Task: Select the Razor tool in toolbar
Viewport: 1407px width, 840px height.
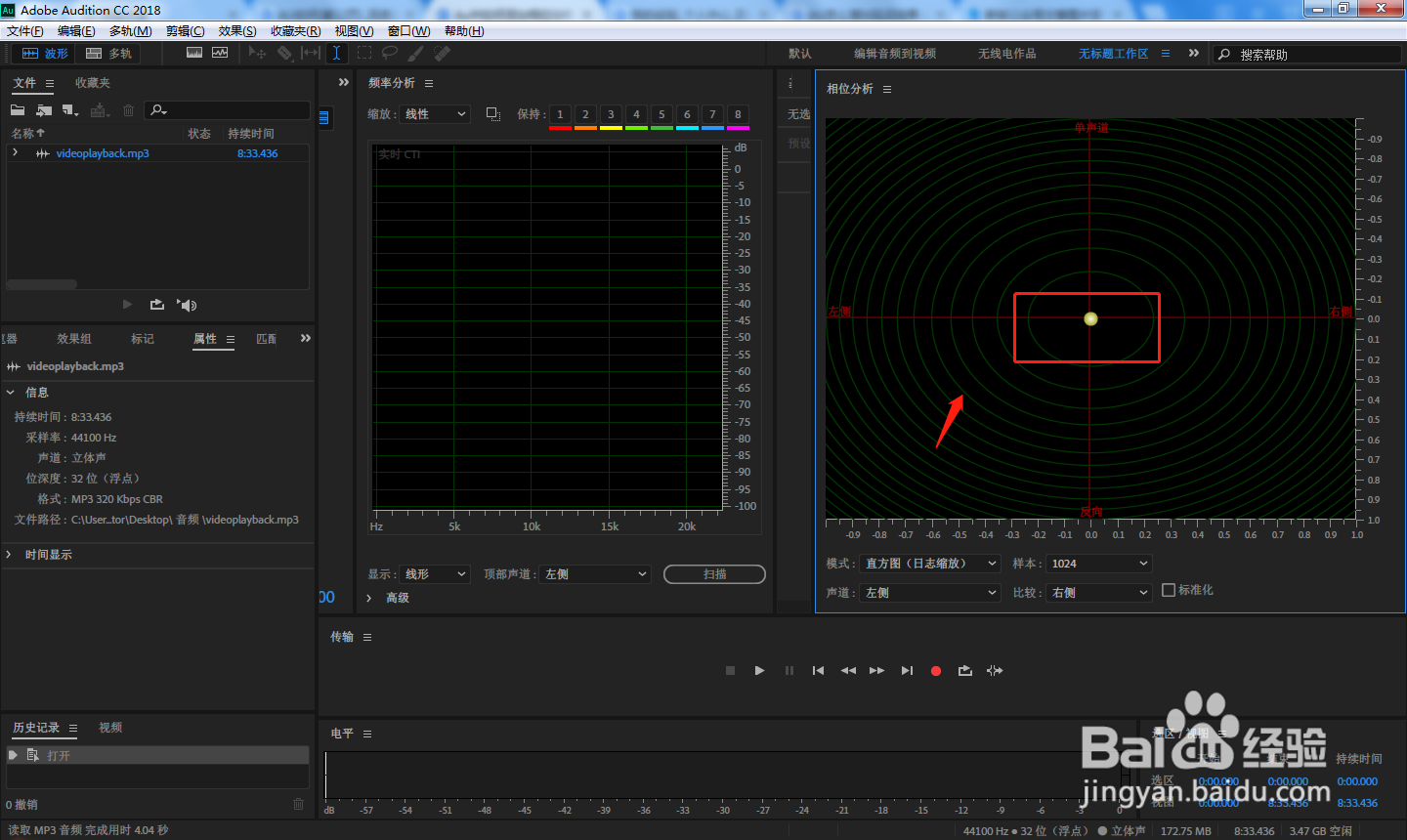Action: coord(284,53)
